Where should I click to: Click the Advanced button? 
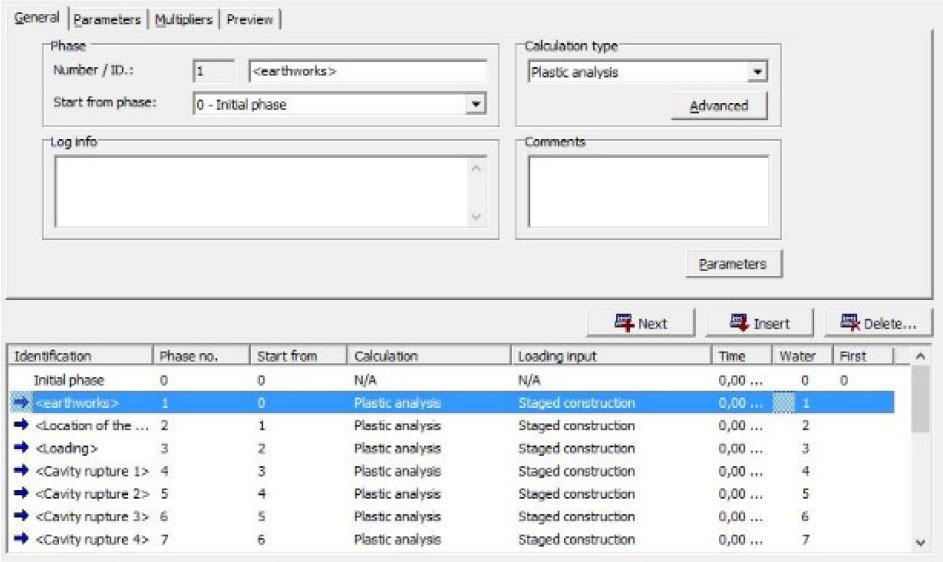tap(719, 106)
